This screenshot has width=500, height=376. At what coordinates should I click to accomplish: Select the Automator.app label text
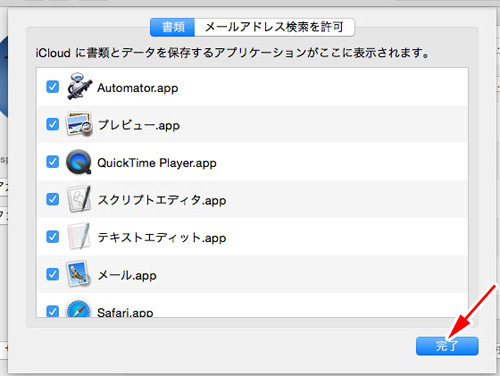click(x=138, y=88)
